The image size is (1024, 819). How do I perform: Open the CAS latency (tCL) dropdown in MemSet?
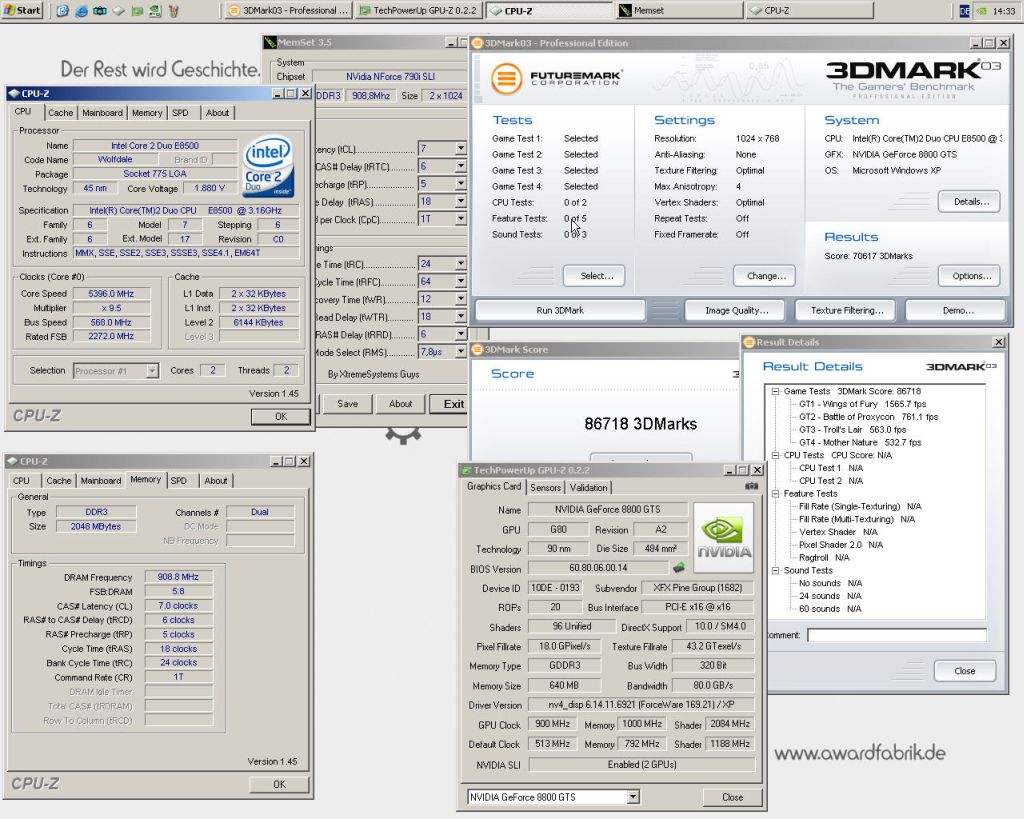(x=460, y=148)
